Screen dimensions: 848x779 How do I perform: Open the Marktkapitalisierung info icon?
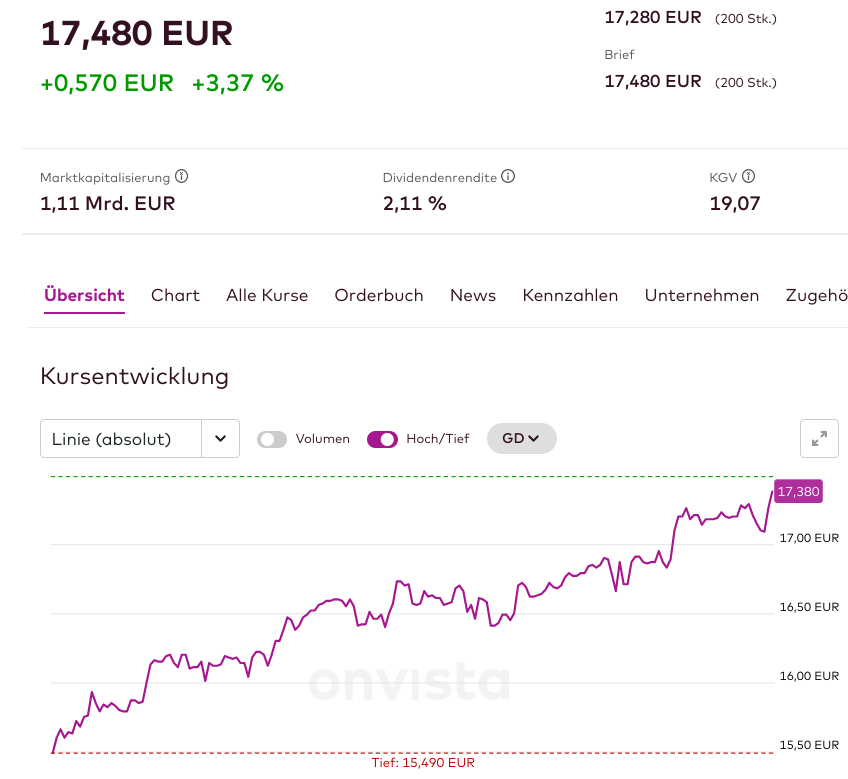pos(181,176)
